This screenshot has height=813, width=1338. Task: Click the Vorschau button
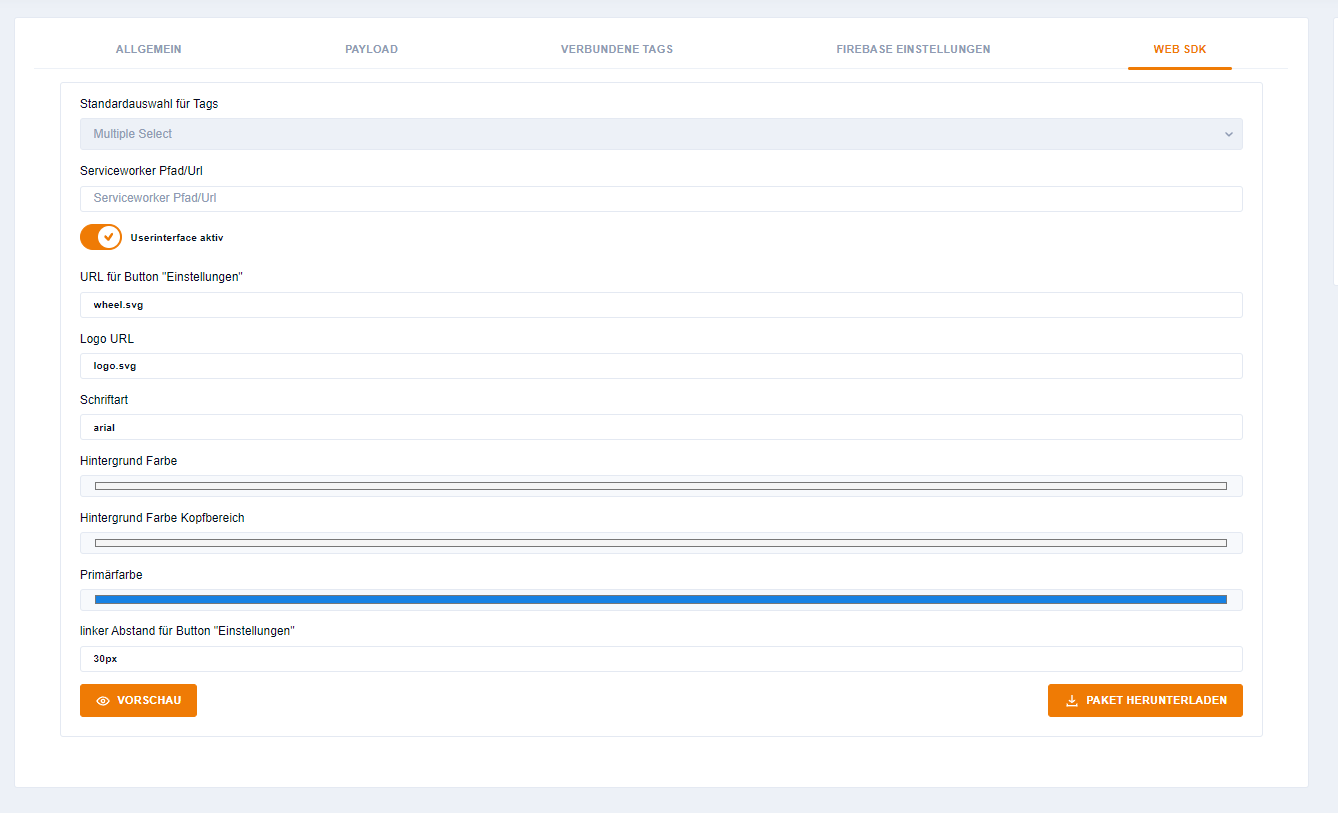(138, 700)
